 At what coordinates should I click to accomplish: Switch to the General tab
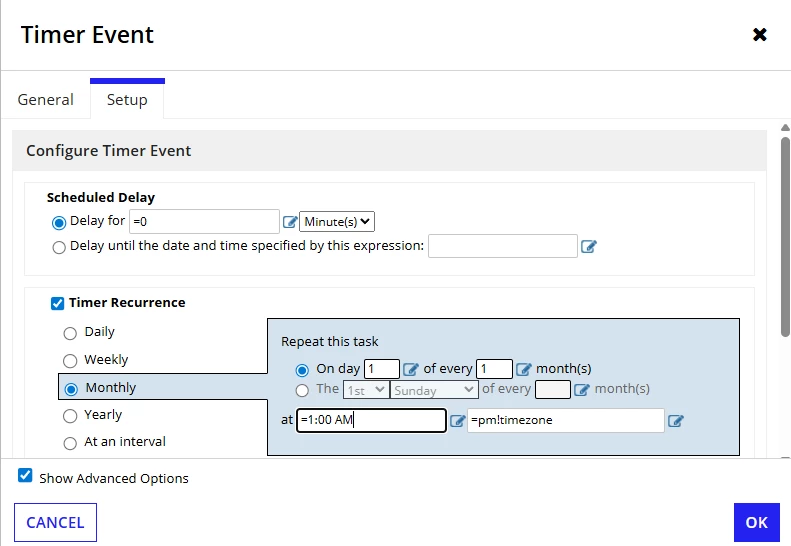pyautogui.click(x=45, y=99)
